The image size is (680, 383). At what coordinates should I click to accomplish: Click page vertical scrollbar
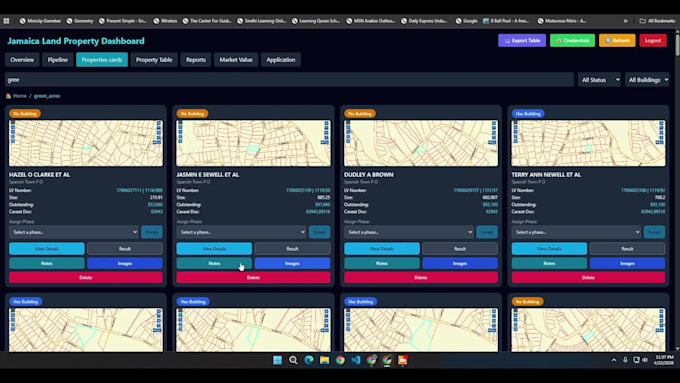pos(677,45)
